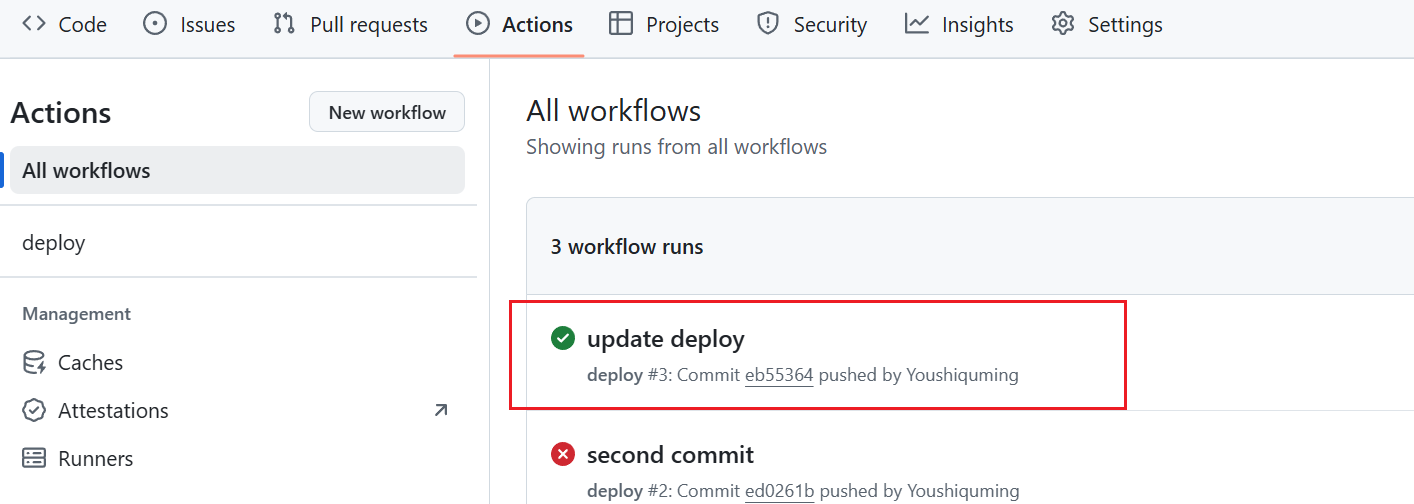Click the Pull requests branch icon
The height and width of the screenshot is (504, 1414).
284,24
